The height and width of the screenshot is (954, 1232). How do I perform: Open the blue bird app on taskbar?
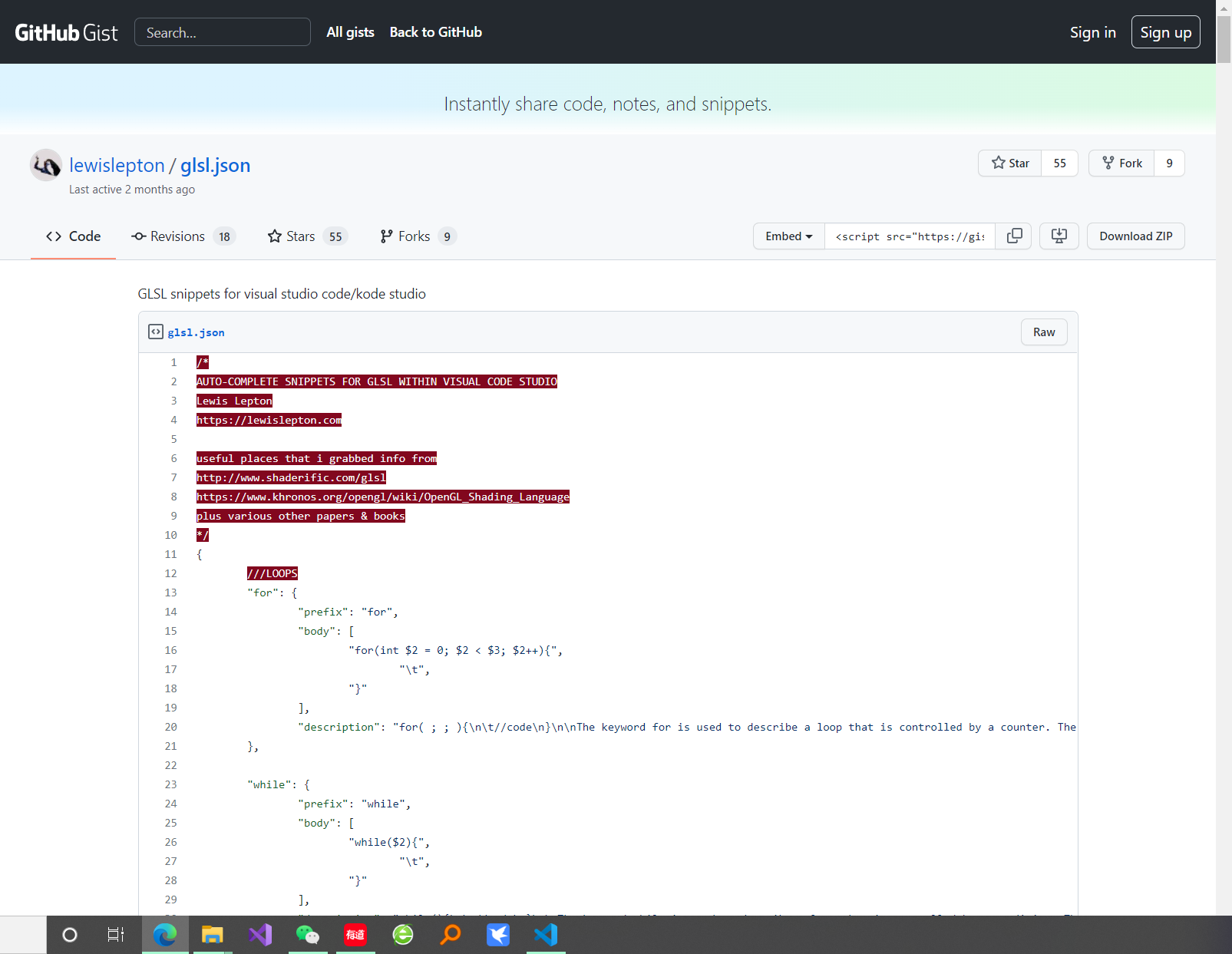(498, 935)
